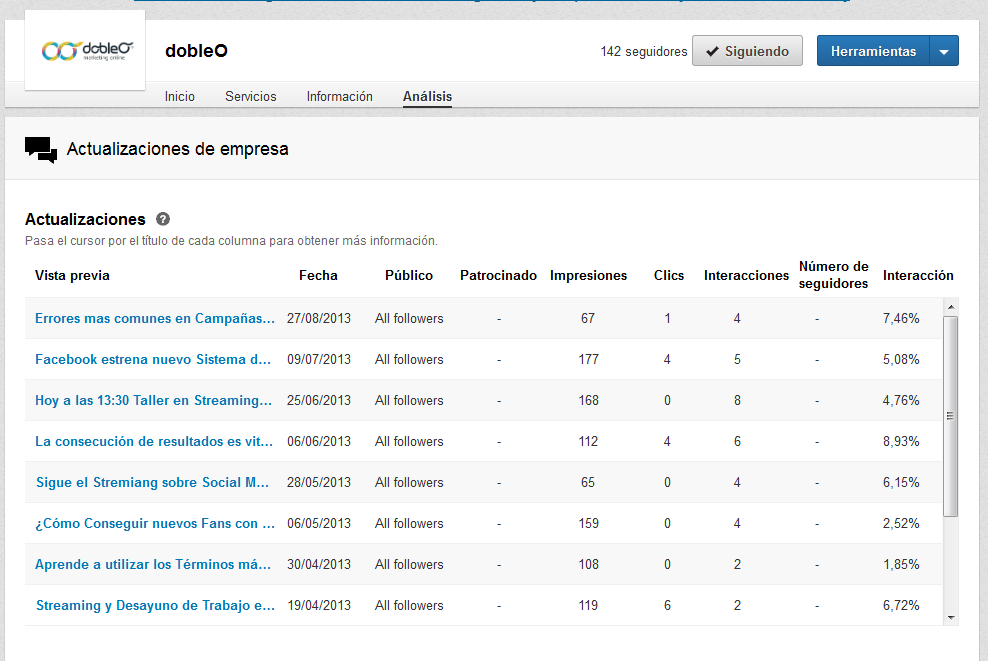Click the dobleO company logo

pyautogui.click(x=84, y=49)
